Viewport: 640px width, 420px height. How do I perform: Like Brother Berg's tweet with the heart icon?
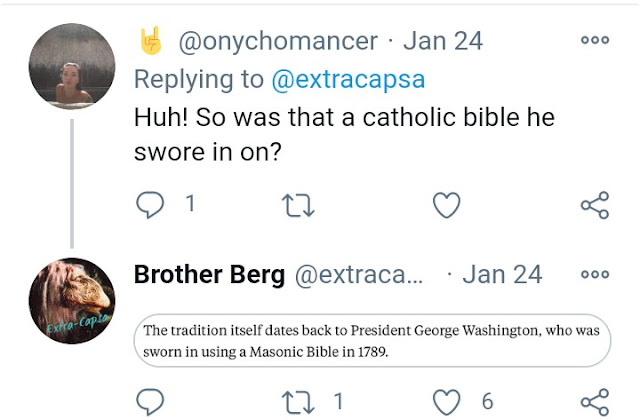click(447, 402)
